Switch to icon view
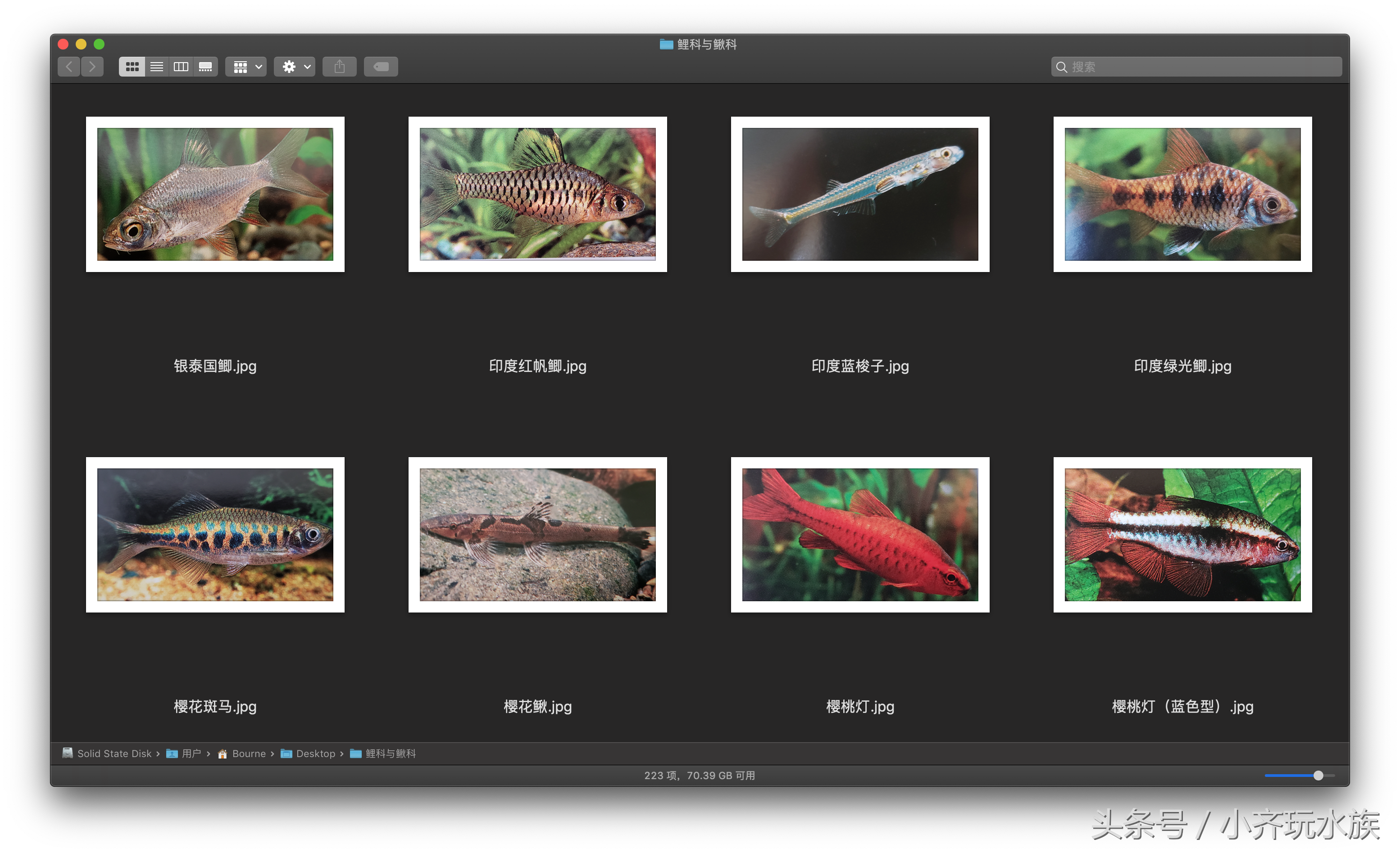Image resolution: width=1400 pixels, height=853 pixels. (132, 67)
